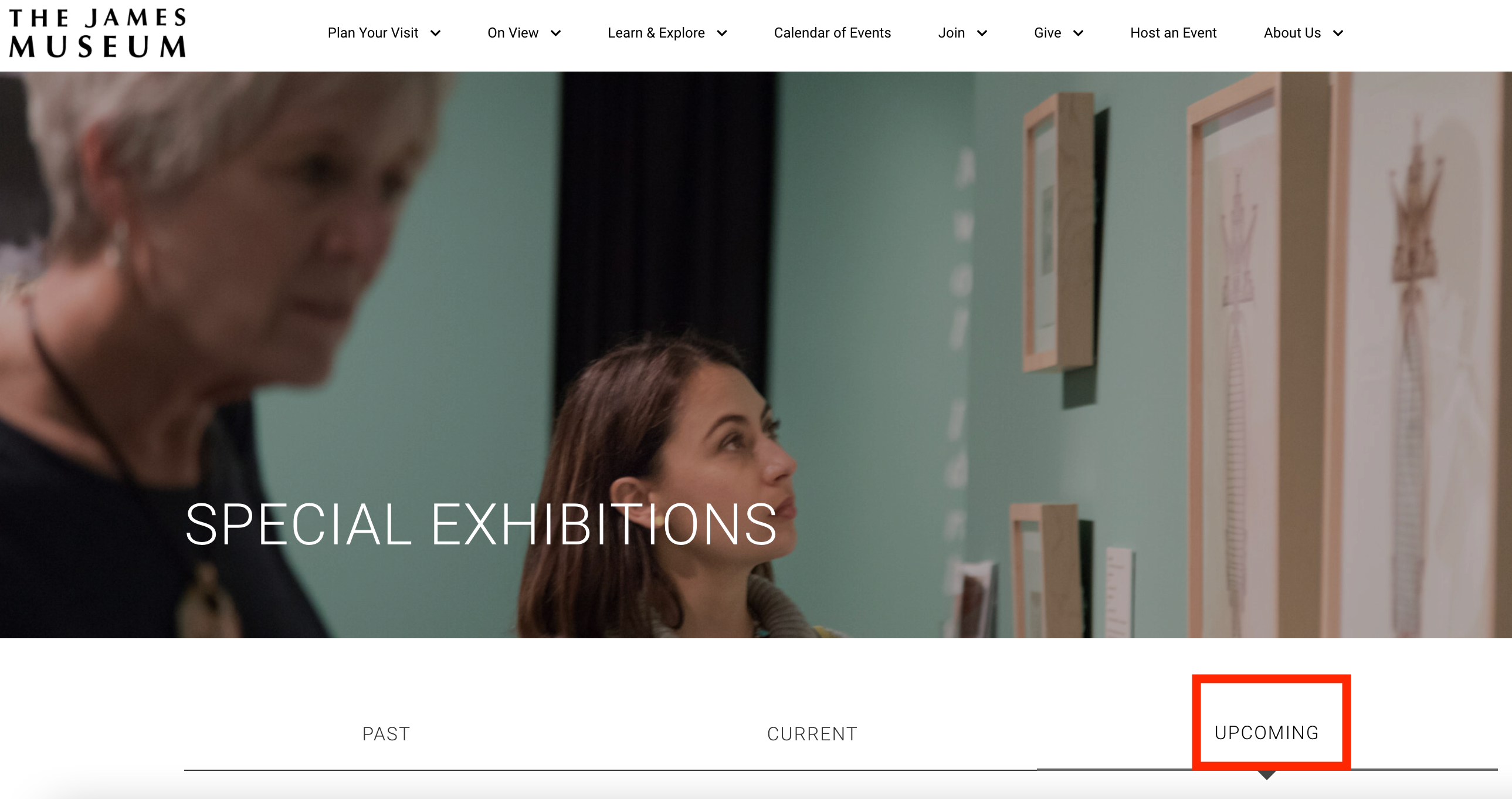Image resolution: width=1512 pixels, height=799 pixels.
Task: Click the Special Exhibitions hero heading
Action: tap(482, 524)
